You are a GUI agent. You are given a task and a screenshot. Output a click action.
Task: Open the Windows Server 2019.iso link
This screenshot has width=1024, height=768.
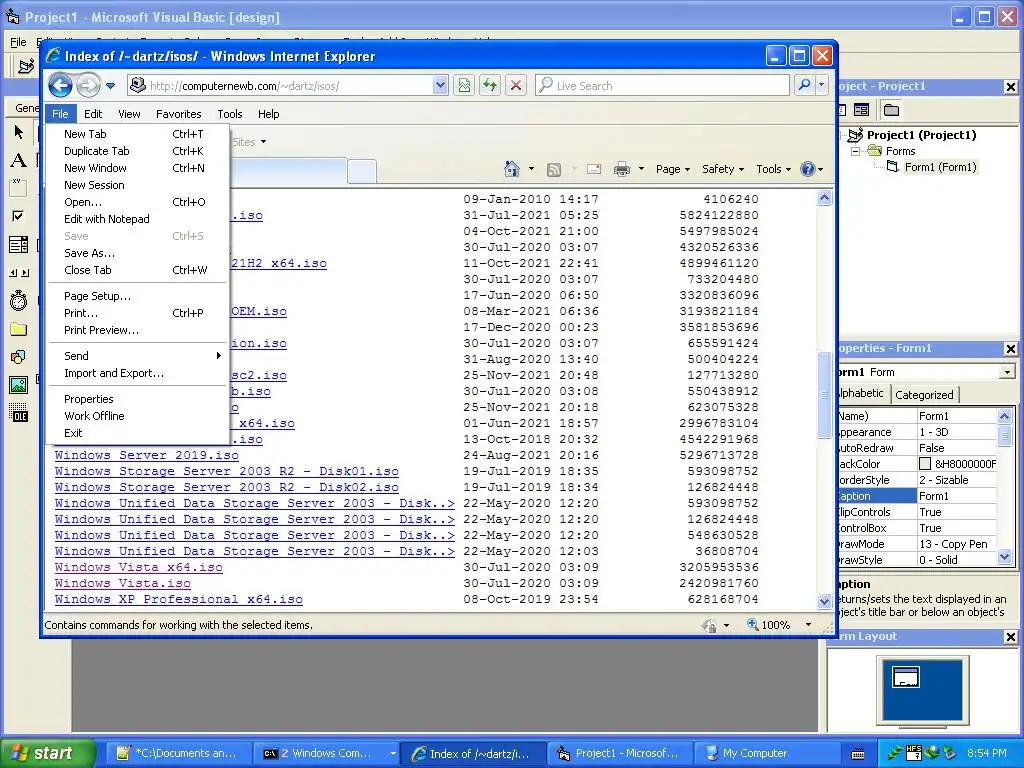pos(147,455)
